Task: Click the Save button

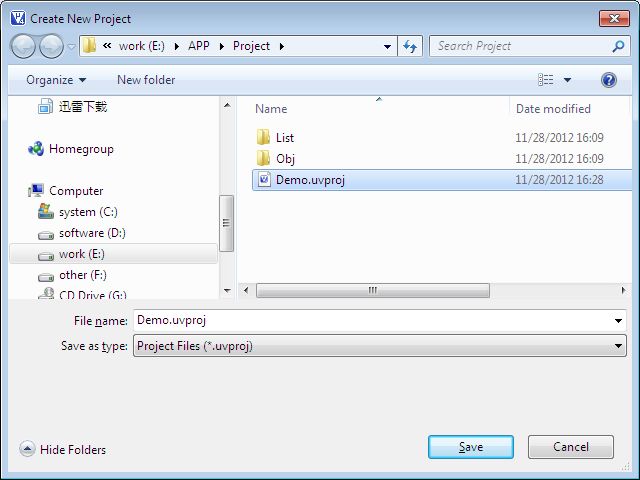Action: click(471, 447)
